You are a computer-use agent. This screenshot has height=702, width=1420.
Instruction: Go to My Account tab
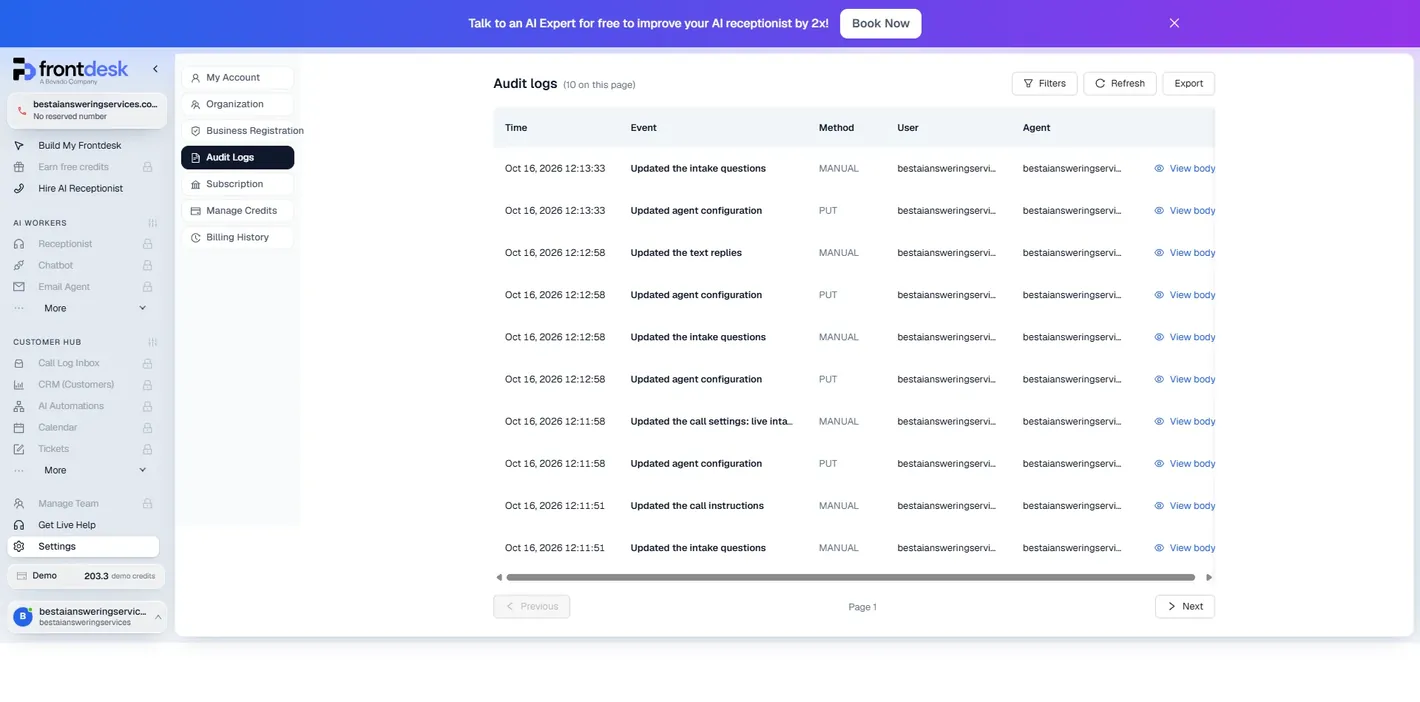[x=237, y=78]
